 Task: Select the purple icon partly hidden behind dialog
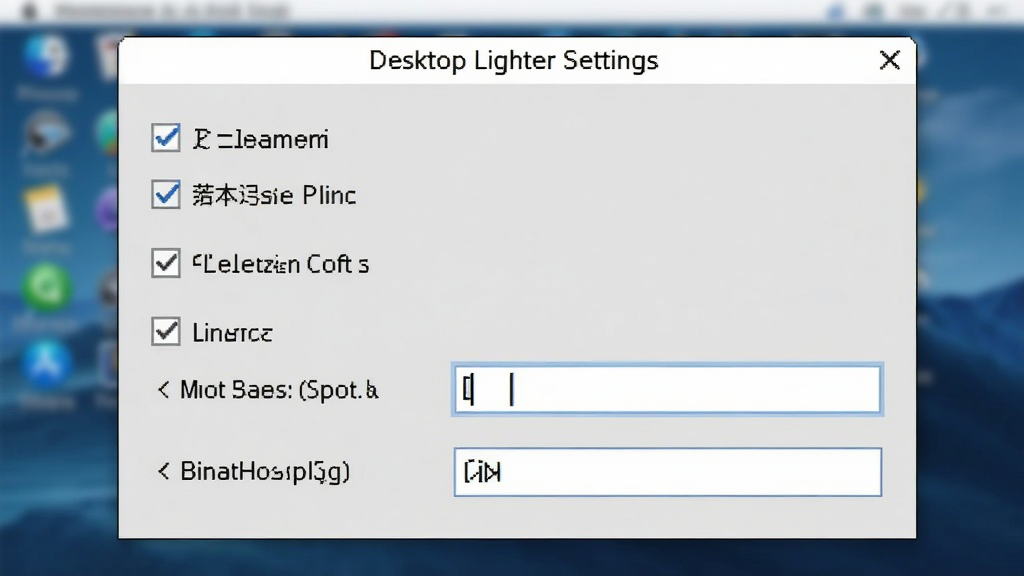[x=108, y=210]
